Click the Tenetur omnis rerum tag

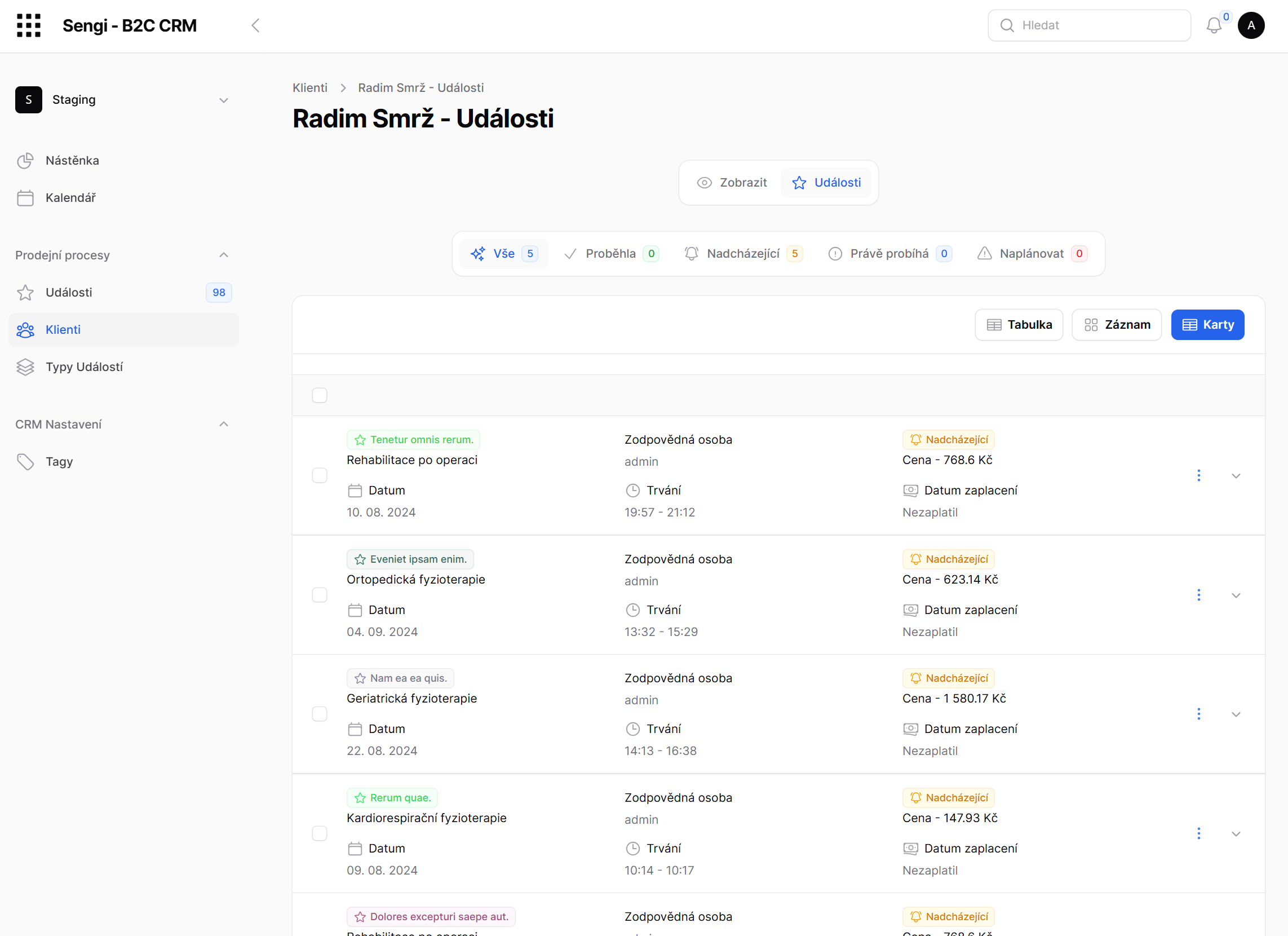point(413,440)
